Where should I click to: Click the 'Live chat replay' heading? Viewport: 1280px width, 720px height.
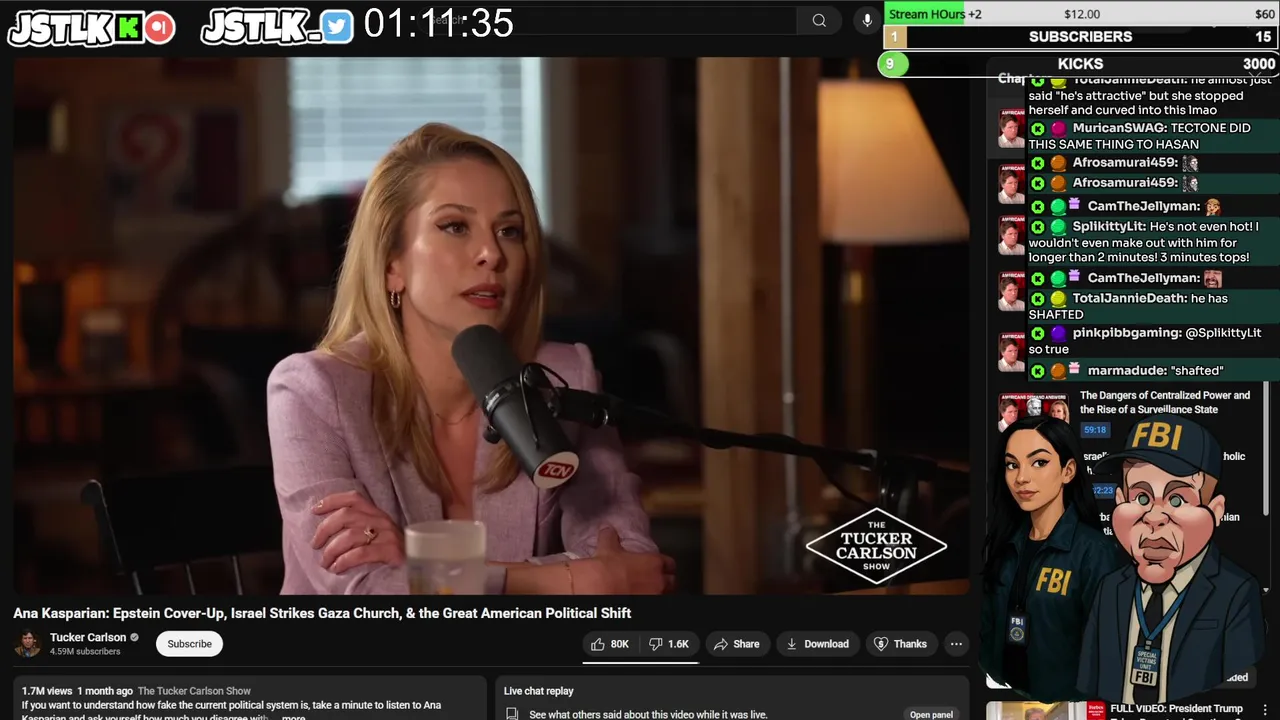coord(538,691)
